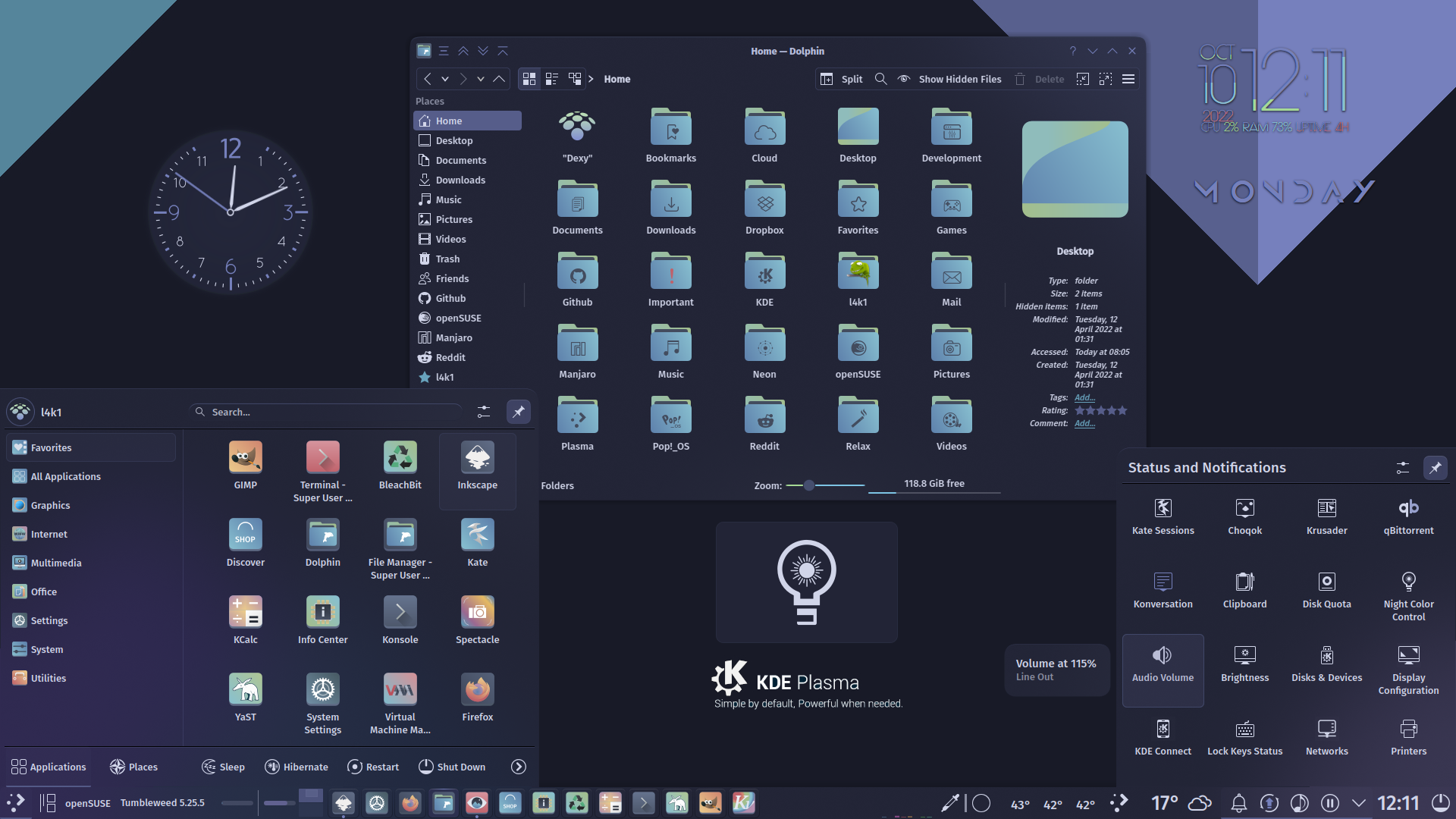The width and height of the screenshot is (1456, 819).
Task: Adjust the Dolphin Zoom slider
Action: (x=825, y=485)
